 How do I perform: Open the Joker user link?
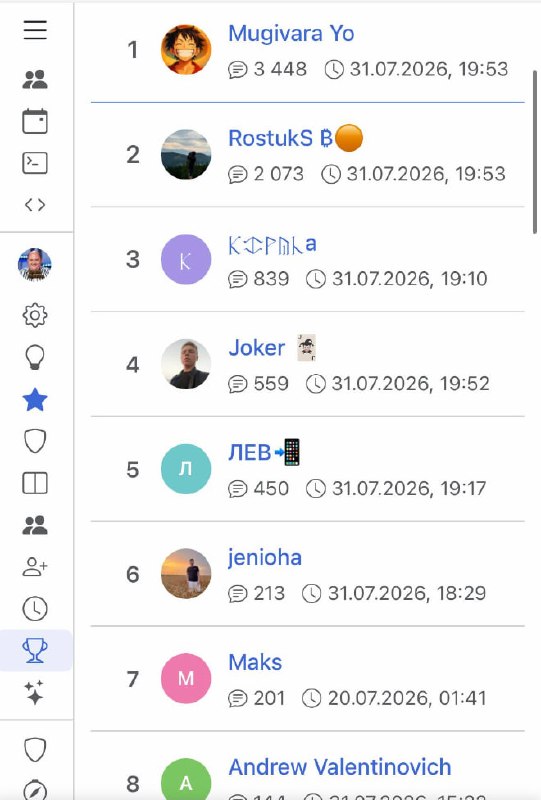click(x=256, y=348)
